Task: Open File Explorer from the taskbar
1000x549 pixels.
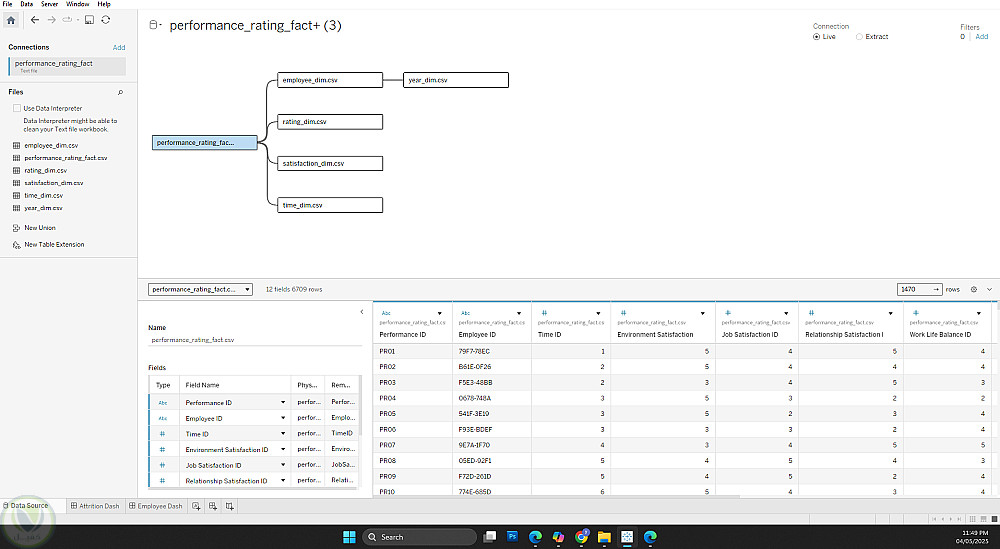Action: pyautogui.click(x=604, y=537)
